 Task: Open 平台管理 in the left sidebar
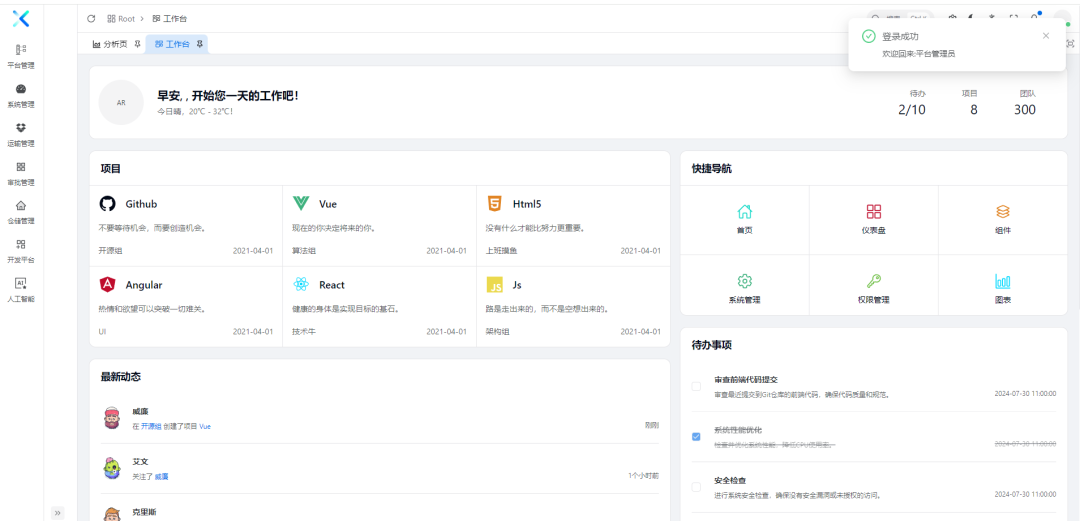point(21,54)
